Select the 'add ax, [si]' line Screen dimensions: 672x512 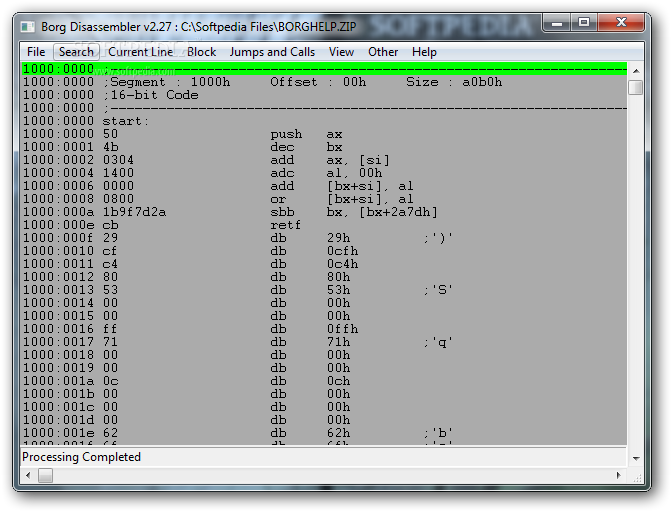[324, 160]
